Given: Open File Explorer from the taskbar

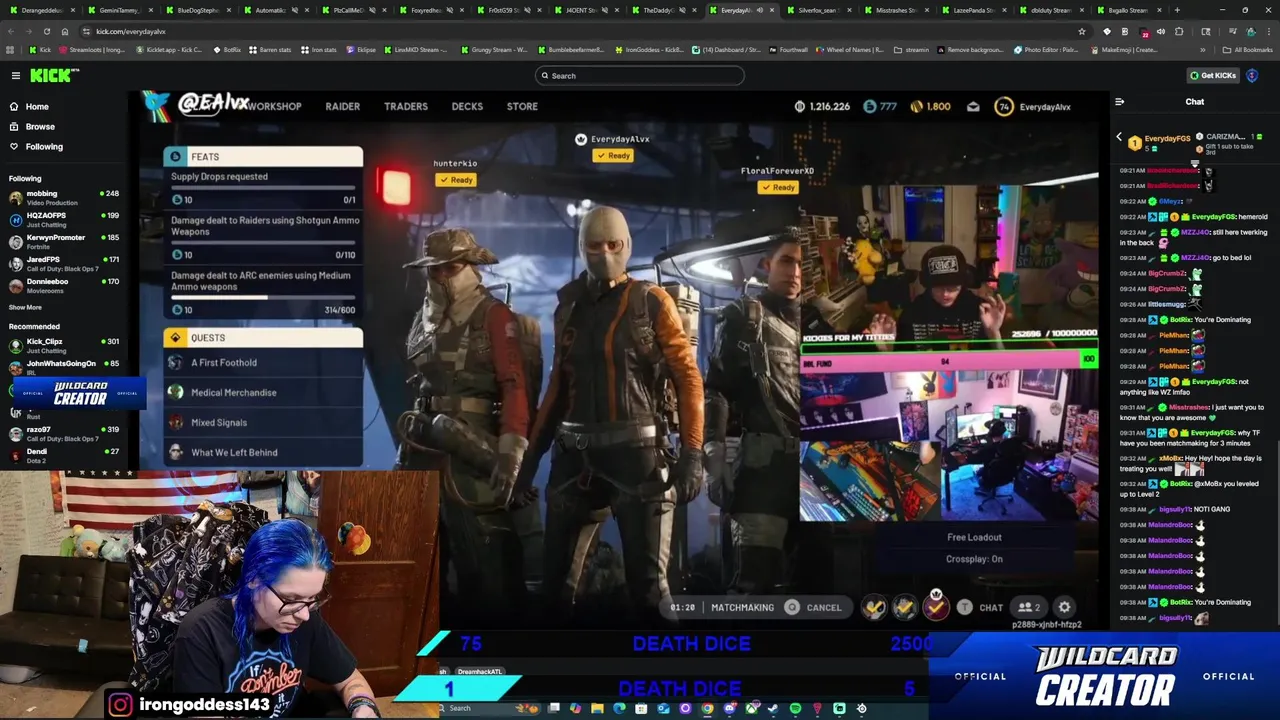Looking at the screenshot, I should tap(597, 708).
